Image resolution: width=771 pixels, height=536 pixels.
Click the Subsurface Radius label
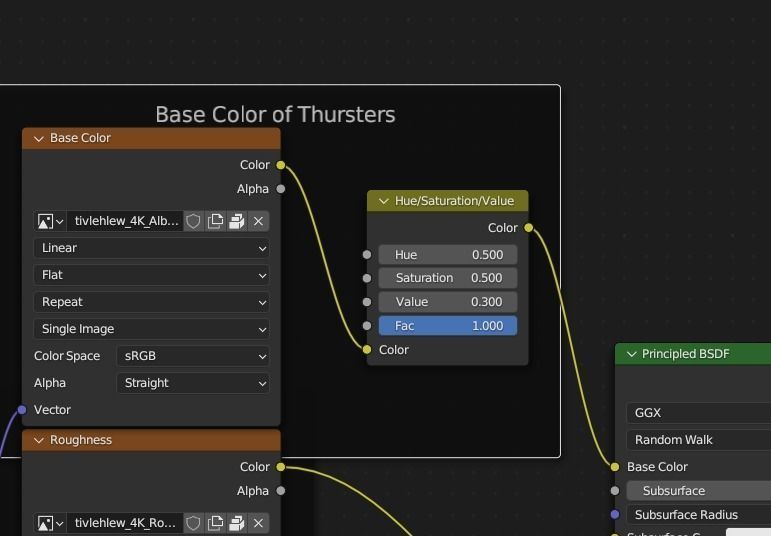click(686, 515)
